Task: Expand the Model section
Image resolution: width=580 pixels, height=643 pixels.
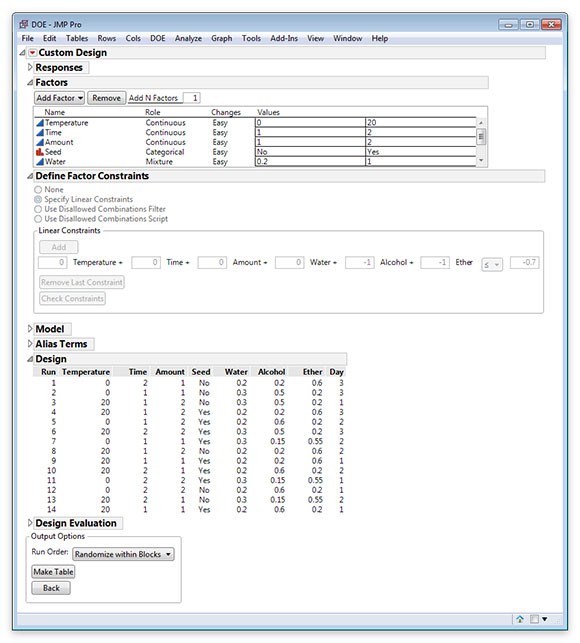Action: (30, 329)
